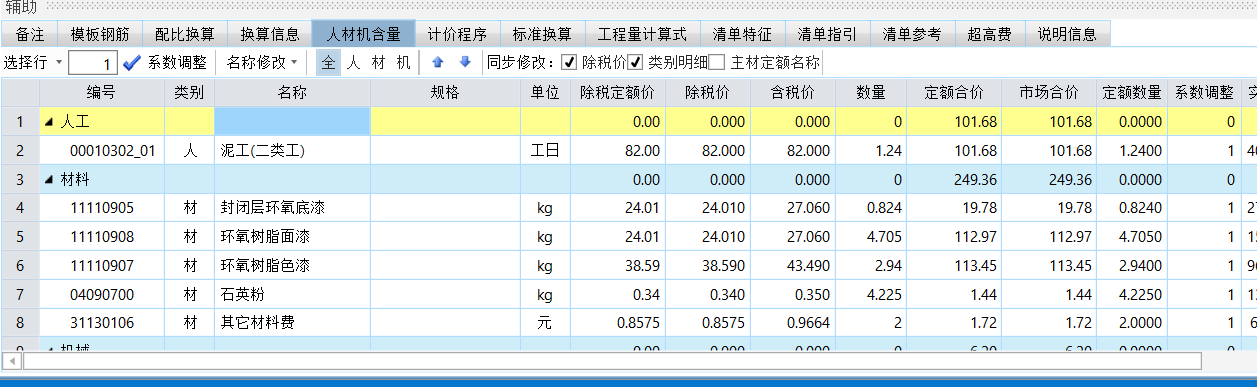Open the 说明信息 tab
1257x387 pixels.
(x=1067, y=33)
